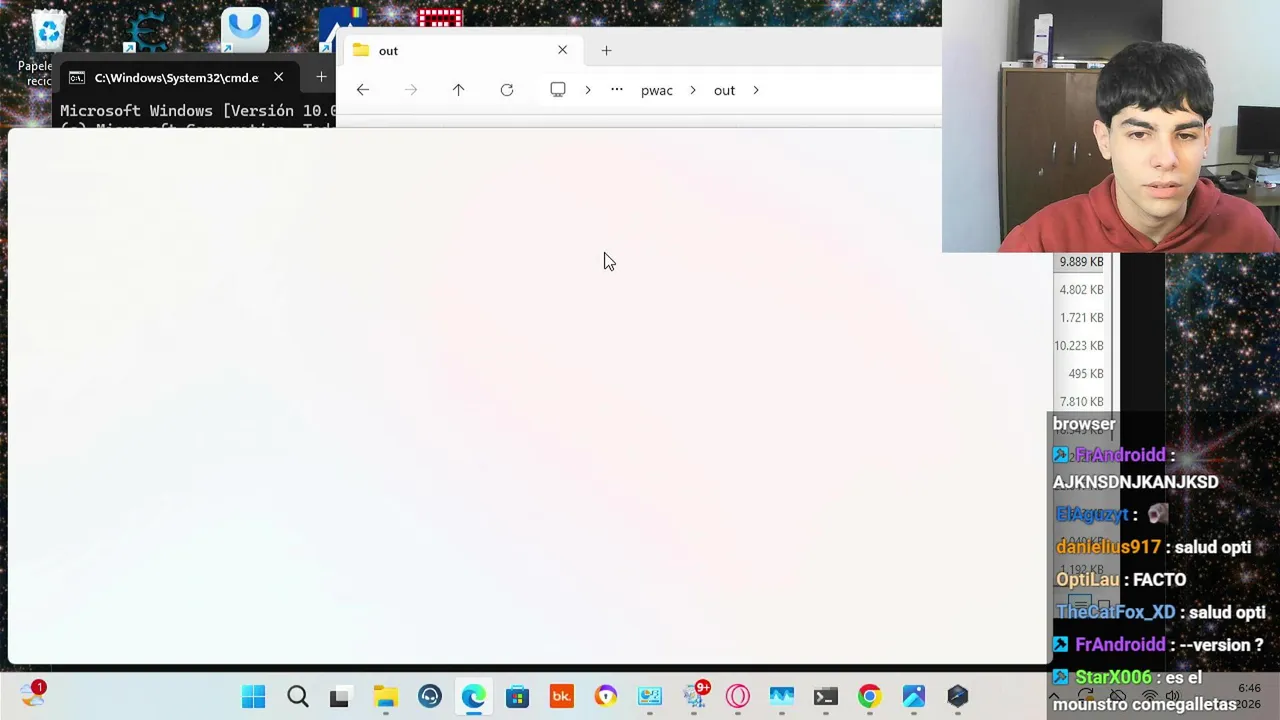Open the orange bk app on taskbar
The image size is (1280, 720).
pos(561,697)
